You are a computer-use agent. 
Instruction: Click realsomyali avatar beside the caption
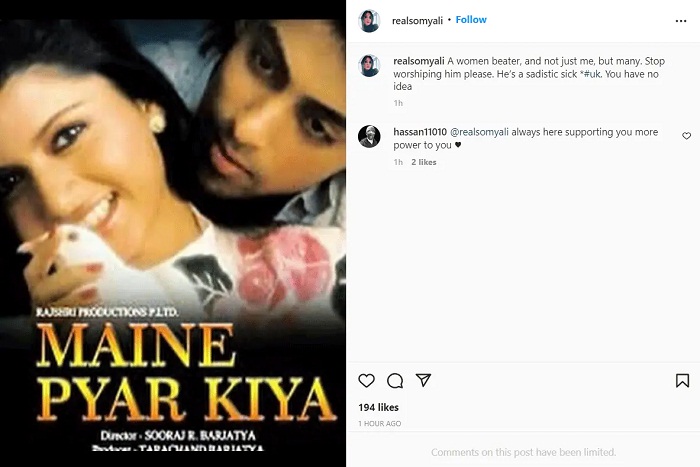point(369,66)
